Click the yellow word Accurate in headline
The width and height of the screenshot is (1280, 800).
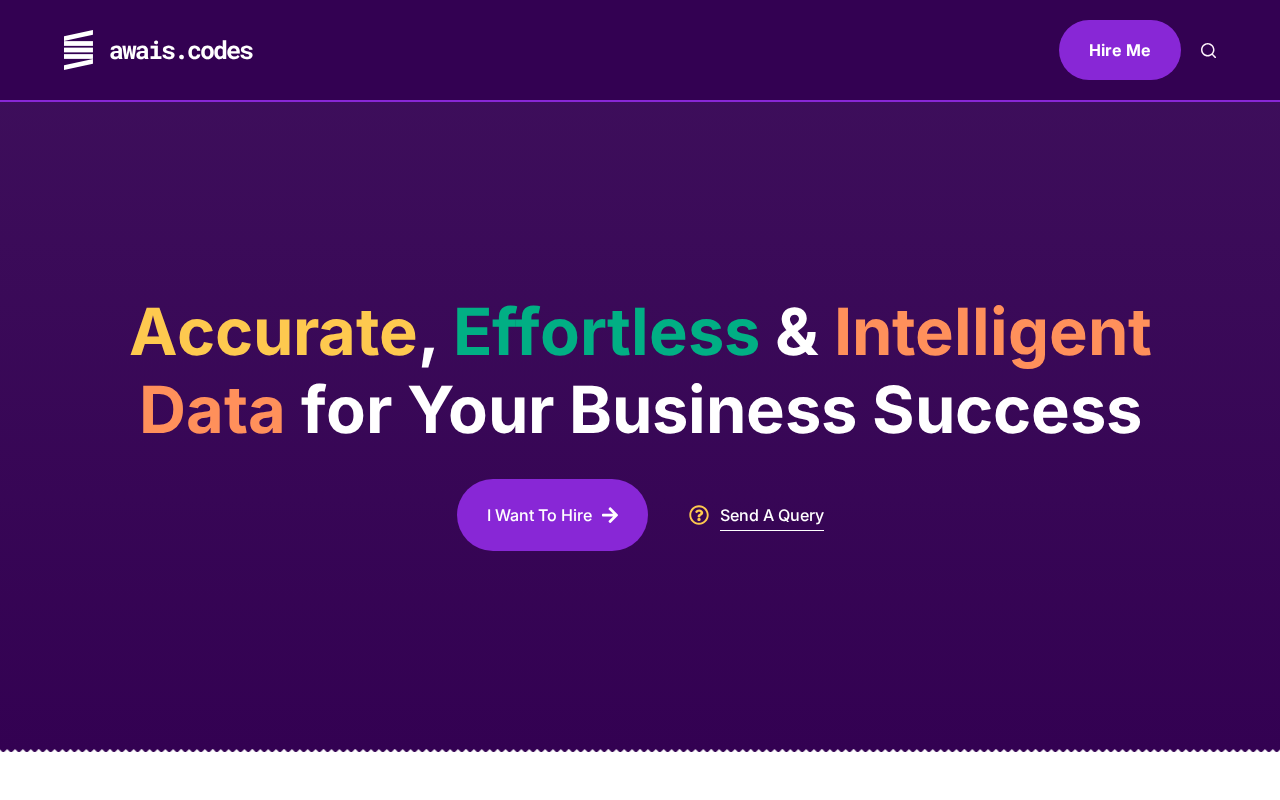point(273,332)
